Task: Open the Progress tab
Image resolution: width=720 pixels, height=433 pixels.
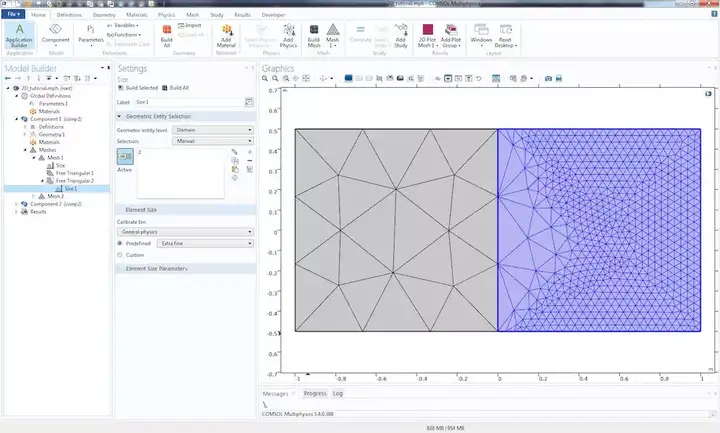Action: pyautogui.click(x=315, y=394)
